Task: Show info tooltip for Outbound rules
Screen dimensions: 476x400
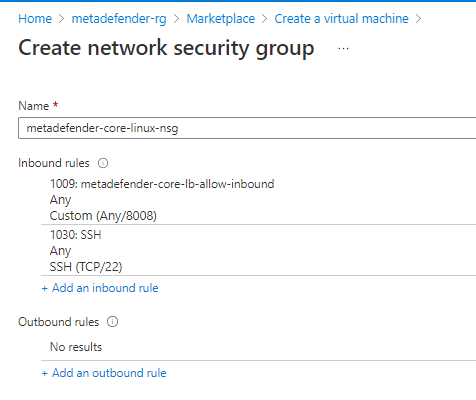Action: tap(112, 322)
